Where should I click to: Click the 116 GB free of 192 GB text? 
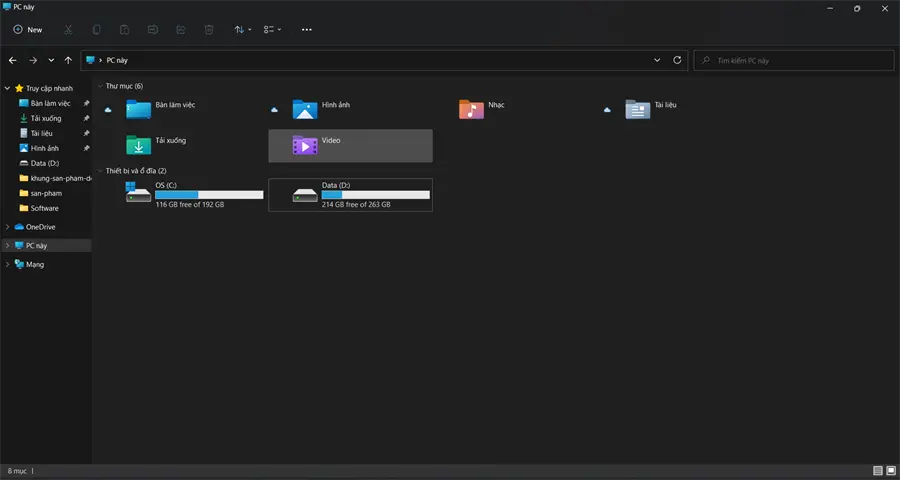tap(190, 204)
